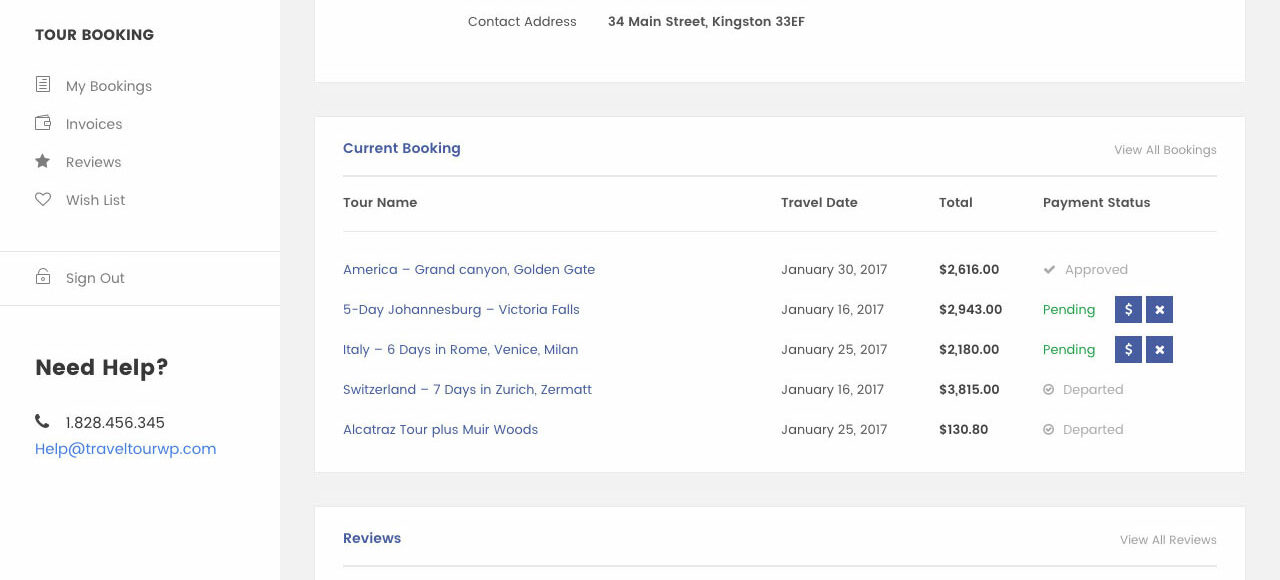This screenshot has height=580, width=1280.
Task: Open My Bookings in sidebar
Action: click(x=109, y=86)
